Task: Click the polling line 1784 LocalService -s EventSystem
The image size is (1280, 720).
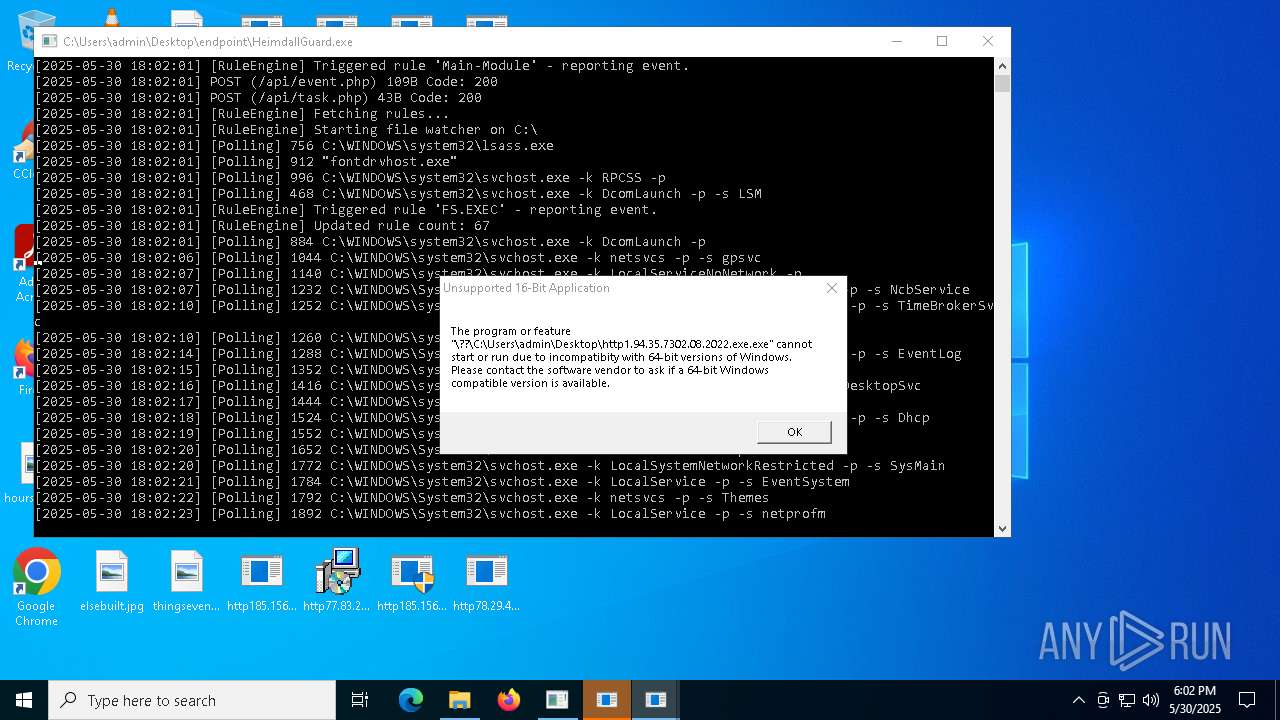Action: coord(442,482)
